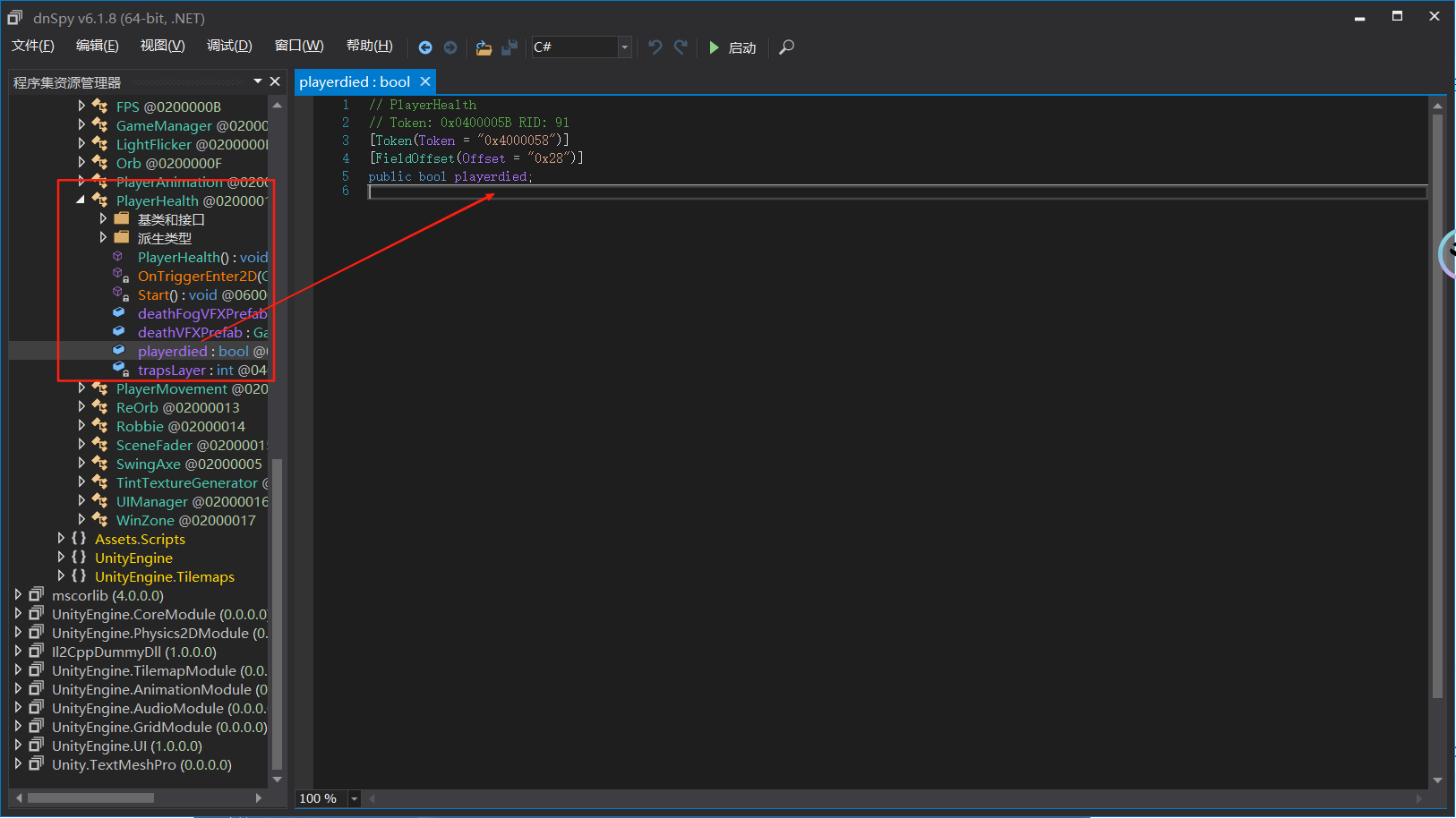Image resolution: width=1456 pixels, height=818 pixels.
Task: Expand the PlayerMovement class node
Action: (x=81, y=388)
